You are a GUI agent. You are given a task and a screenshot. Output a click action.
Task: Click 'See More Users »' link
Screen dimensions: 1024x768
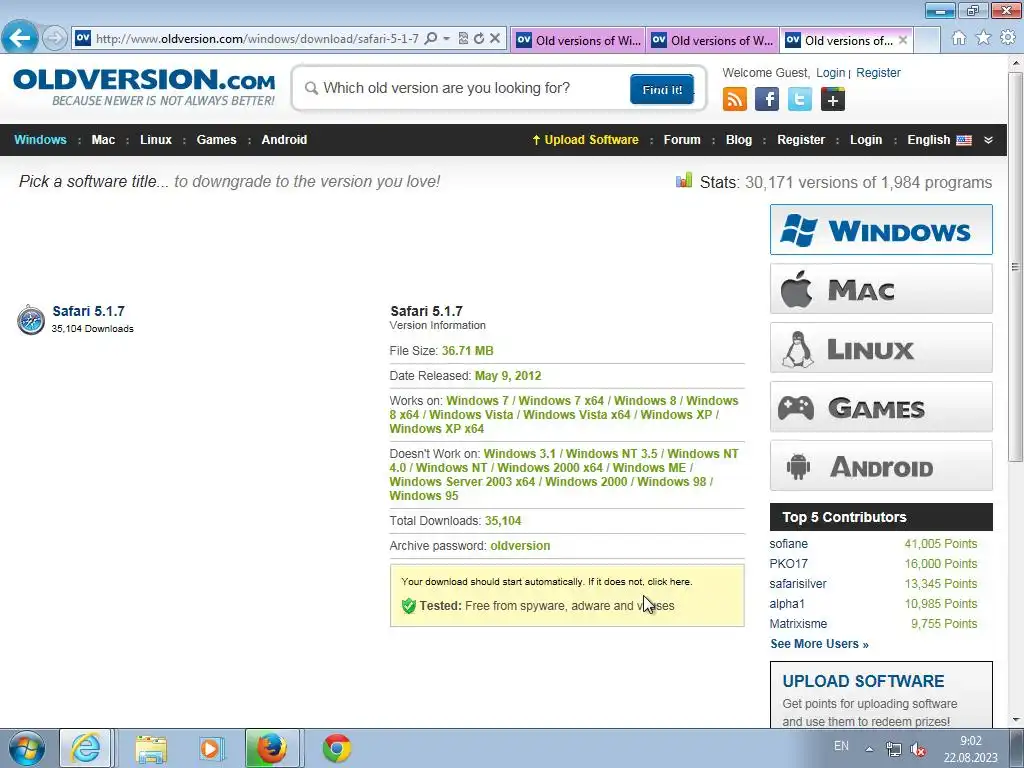tap(819, 644)
